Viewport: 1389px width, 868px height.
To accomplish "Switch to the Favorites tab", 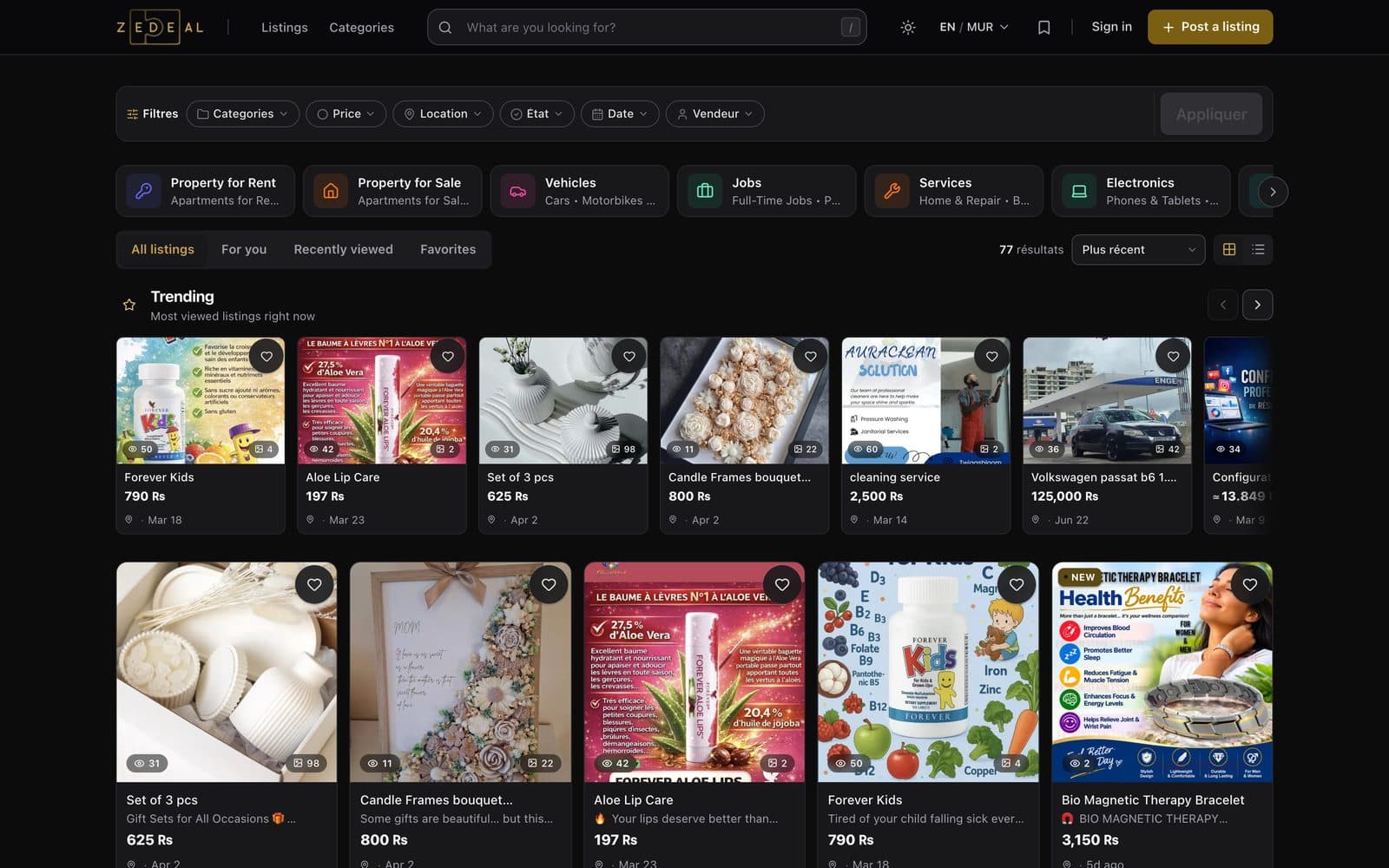I will tap(448, 249).
